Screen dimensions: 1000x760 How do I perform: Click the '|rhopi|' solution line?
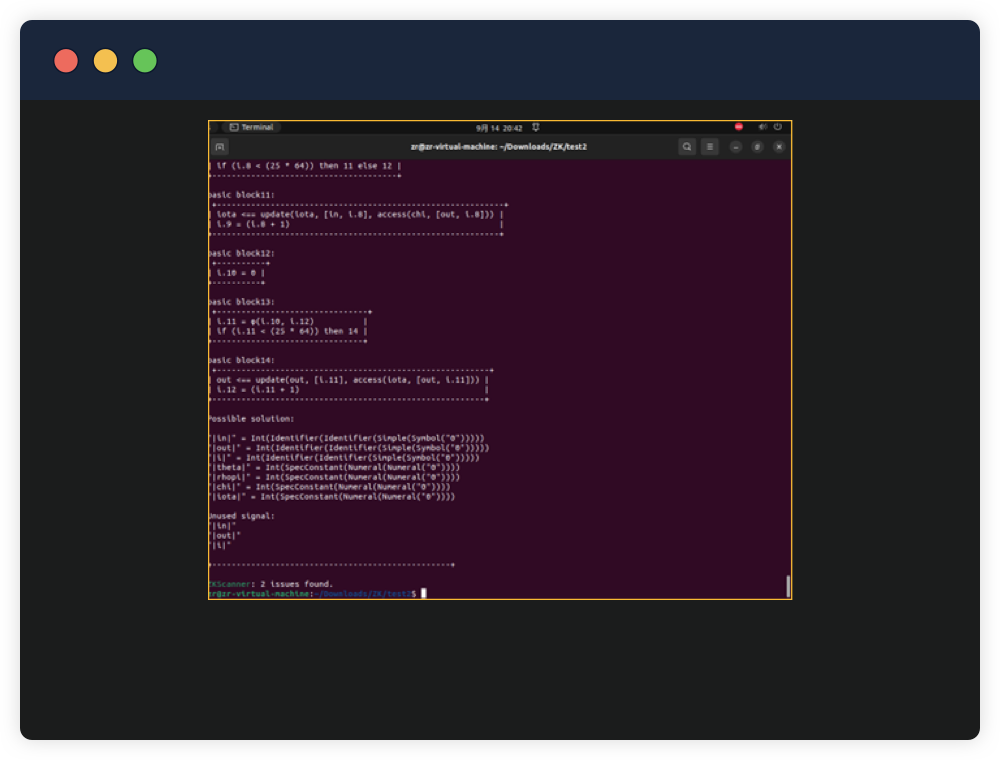334,477
